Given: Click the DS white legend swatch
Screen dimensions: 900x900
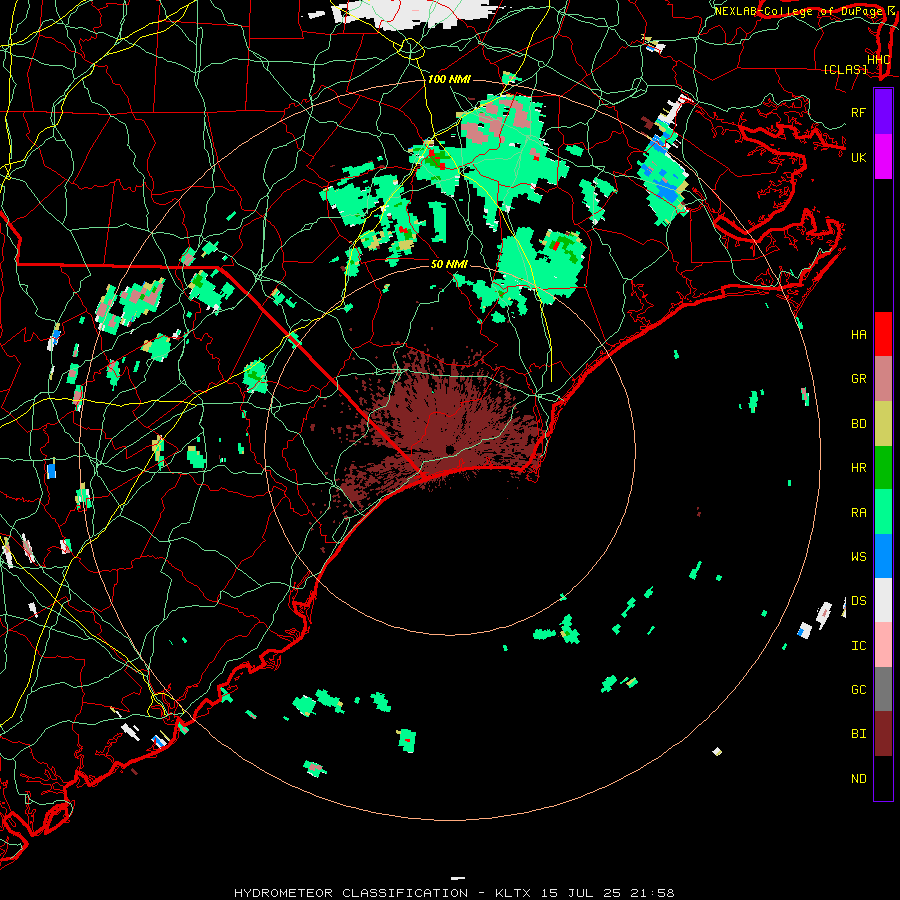Looking at the screenshot, I should click(883, 600).
